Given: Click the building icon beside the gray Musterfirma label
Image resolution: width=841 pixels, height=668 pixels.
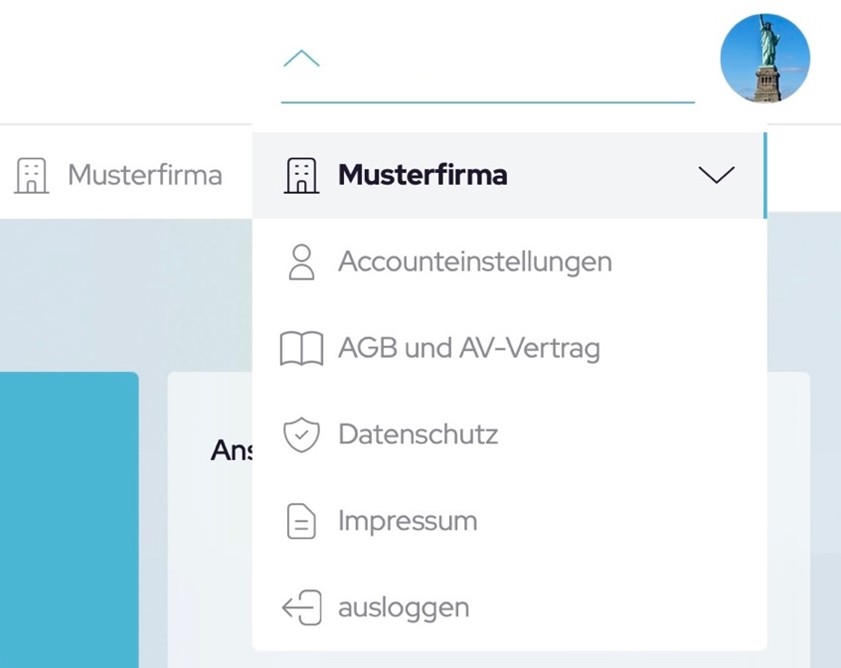Looking at the screenshot, I should [31, 175].
